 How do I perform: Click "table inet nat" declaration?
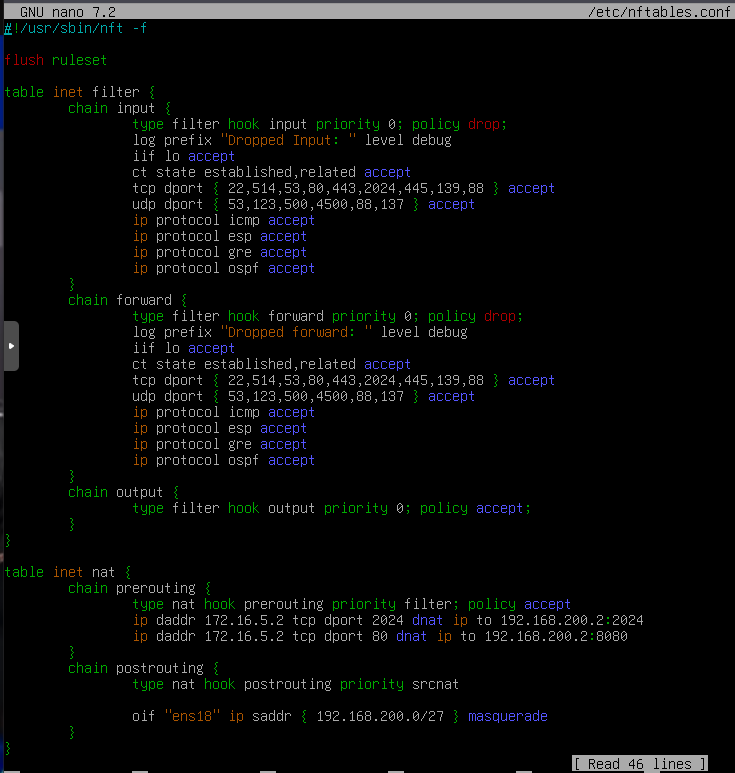[67, 572]
